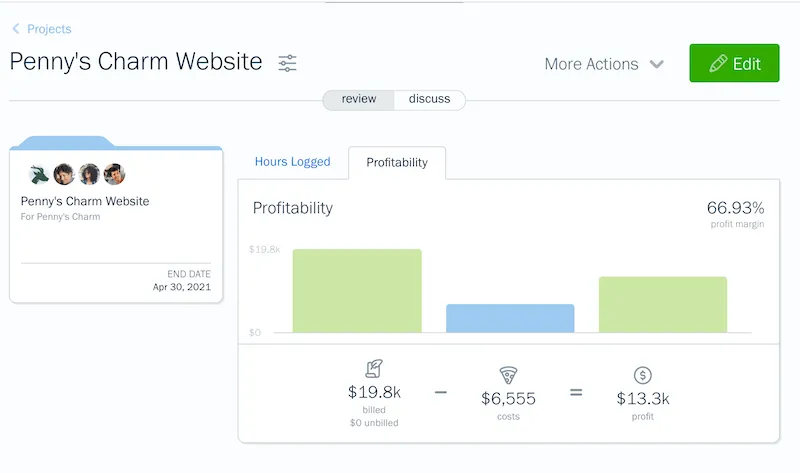Image resolution: width=800 pixels, height=473 pixels.
Task: Click the blue costs bar in chart
Action: tap(510, 318)
